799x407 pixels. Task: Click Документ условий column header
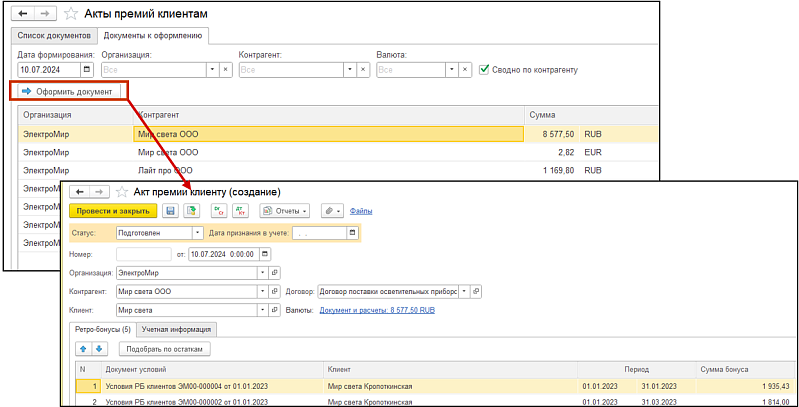tap(212, 370)
